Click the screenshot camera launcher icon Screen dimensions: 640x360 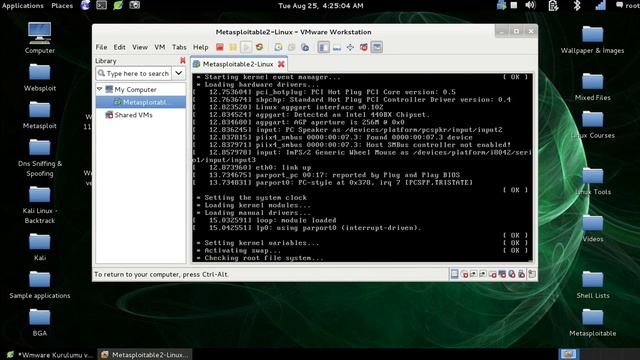pyautogui.click(x=134, y=5)
